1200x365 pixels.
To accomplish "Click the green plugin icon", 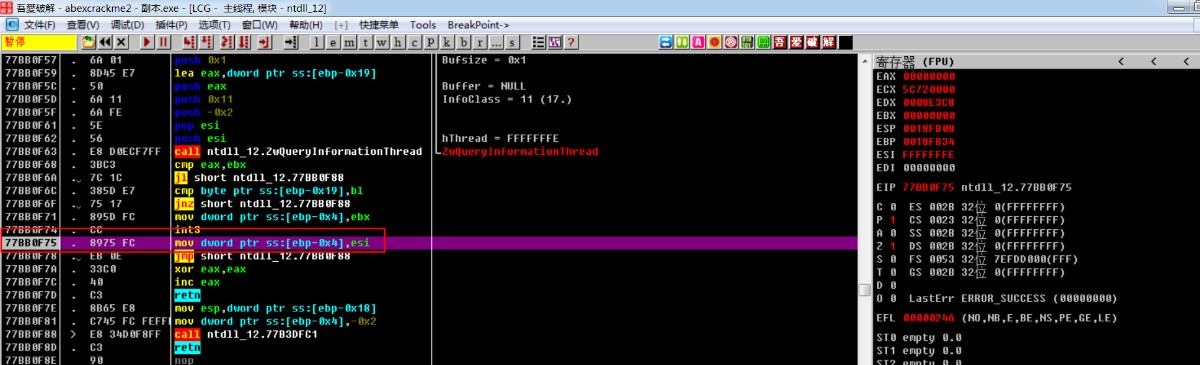I will coord(681,41).
